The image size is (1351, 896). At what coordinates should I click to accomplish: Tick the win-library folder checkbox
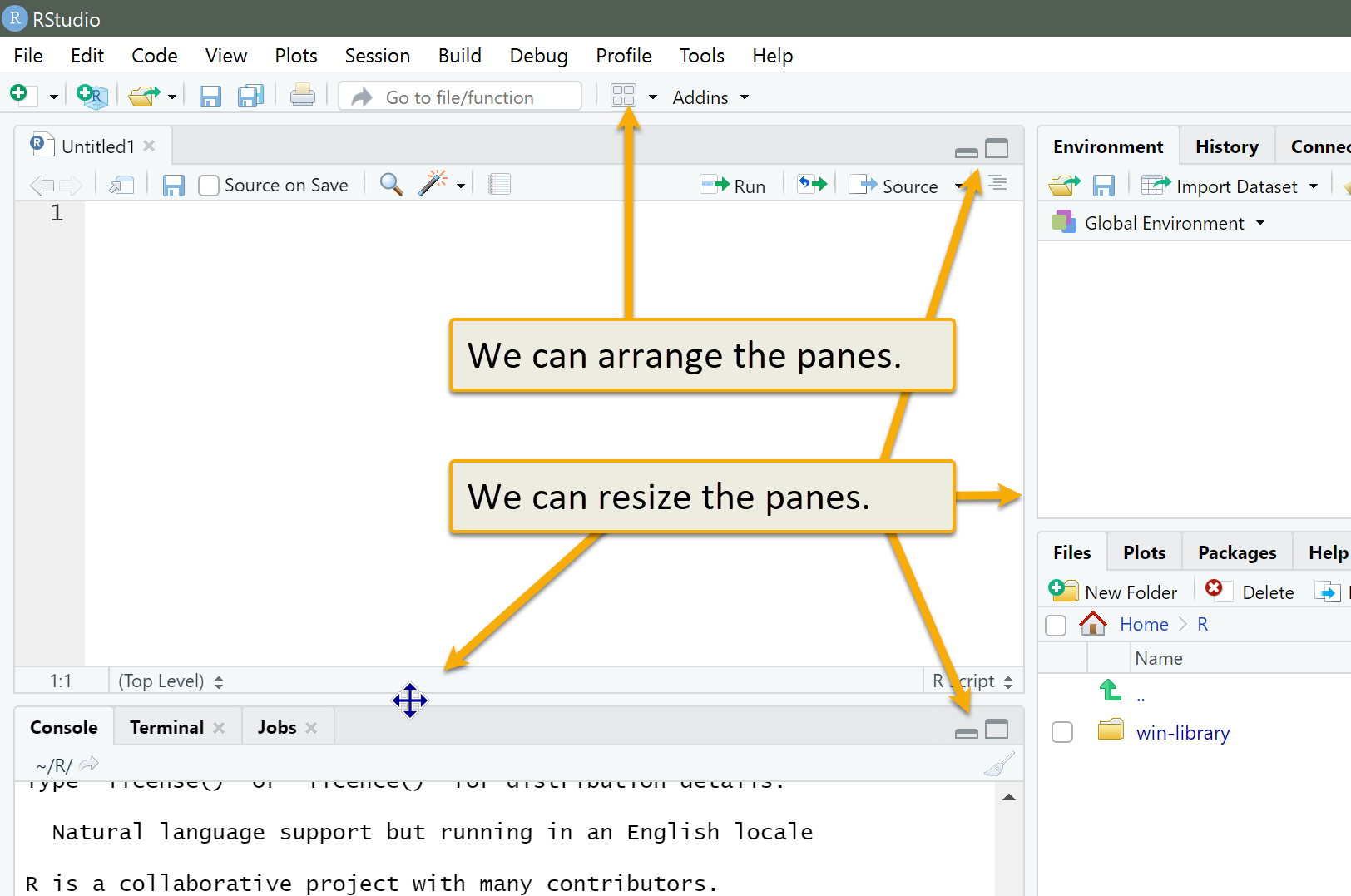coord(1062,732)
